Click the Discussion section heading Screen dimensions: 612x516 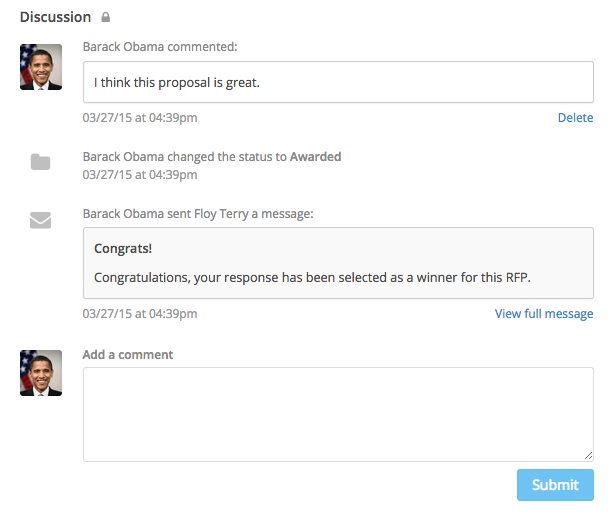tap(55, 17)
